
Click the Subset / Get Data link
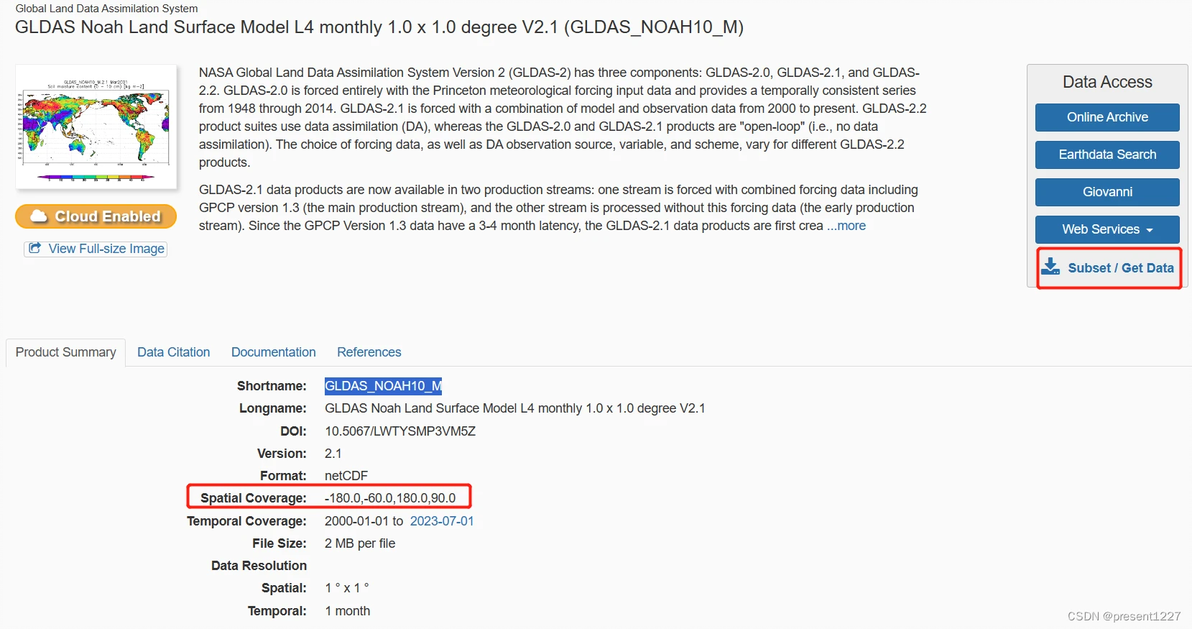pyautogui.click(x=1120, y=268)
